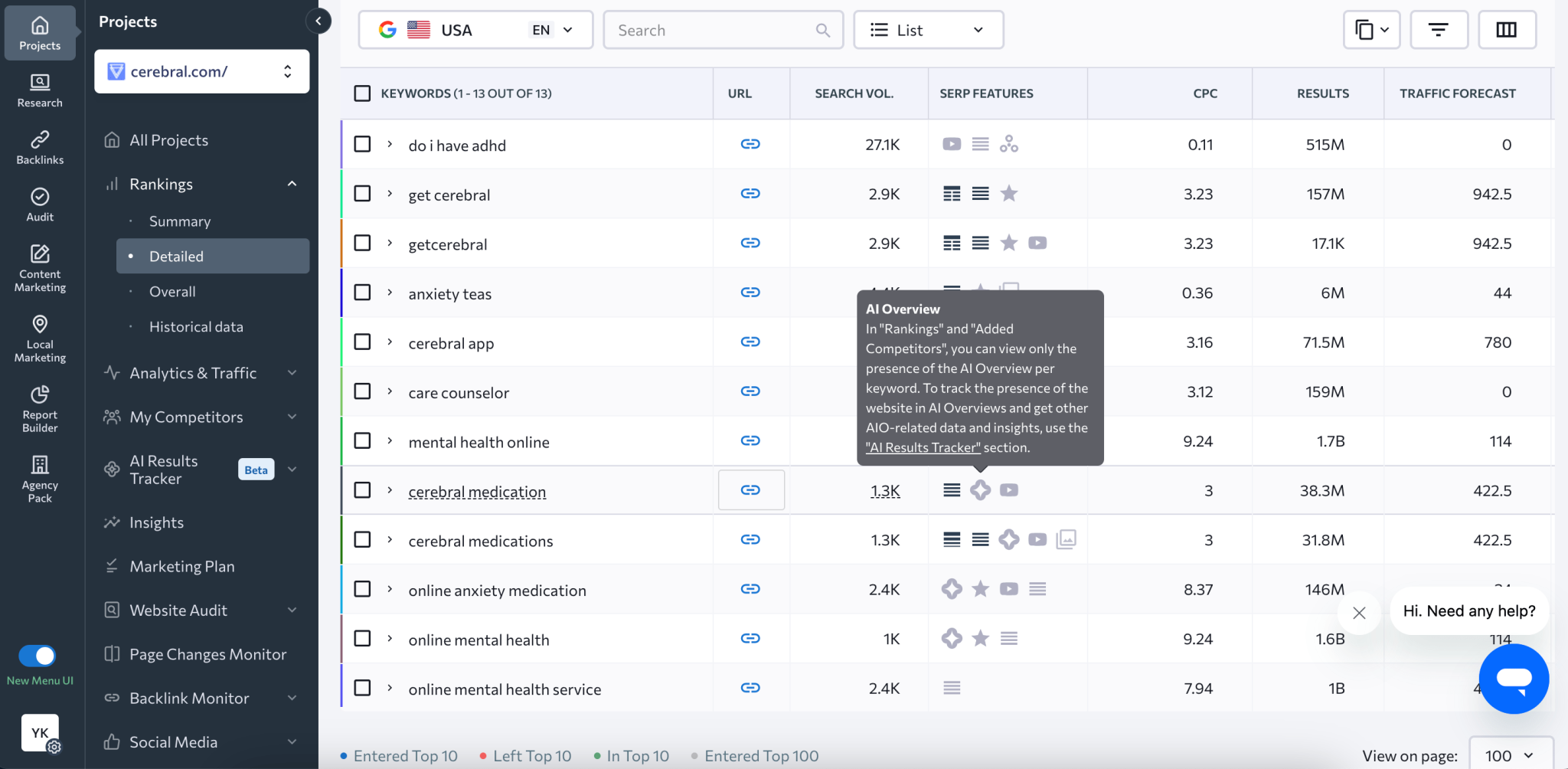Click the AI Results Tracker tooltip link
Viewport: 1568px width, 769px height.
point(922,447)
